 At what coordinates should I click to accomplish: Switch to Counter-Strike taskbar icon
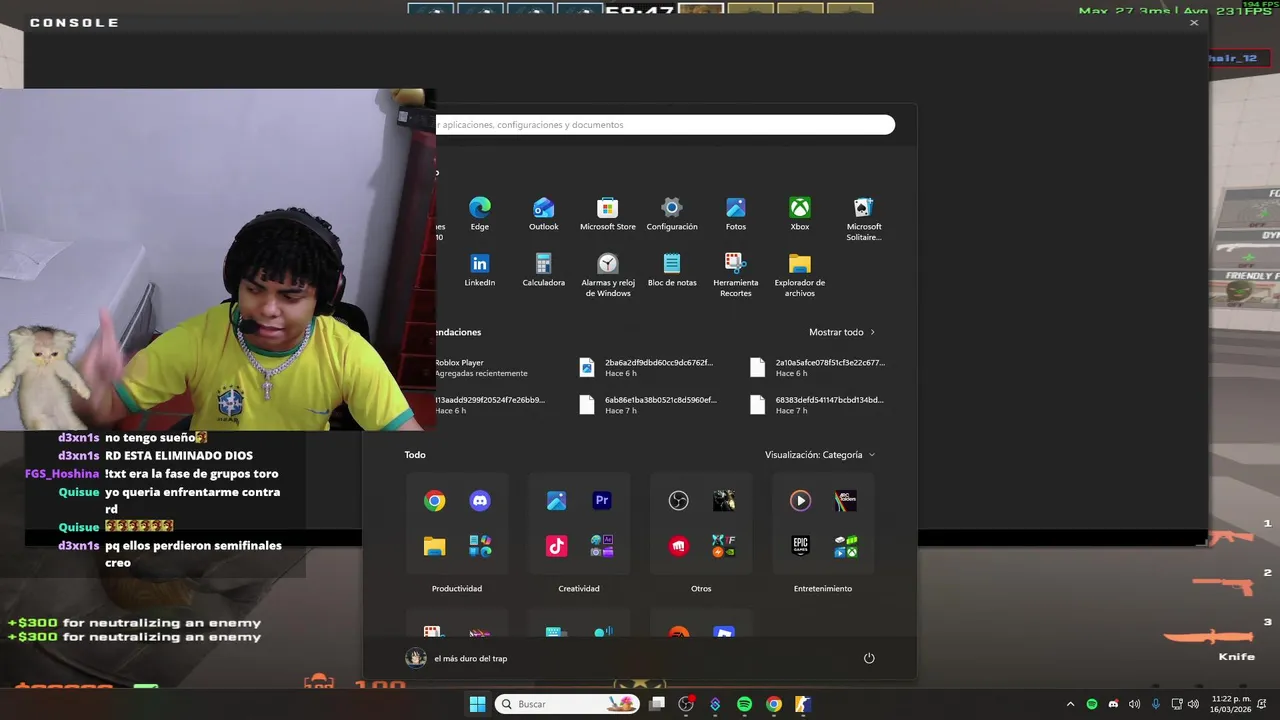(802, 704)
